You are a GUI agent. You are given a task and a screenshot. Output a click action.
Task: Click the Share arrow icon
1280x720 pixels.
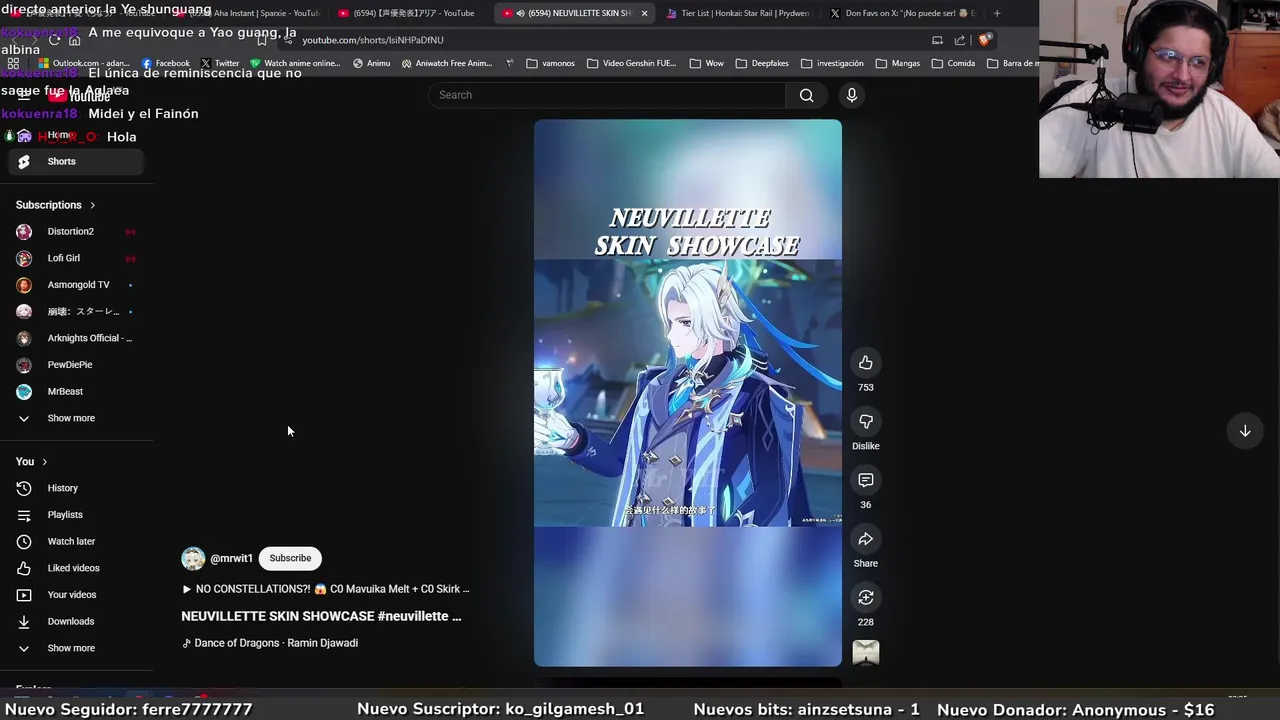[866, 539]
